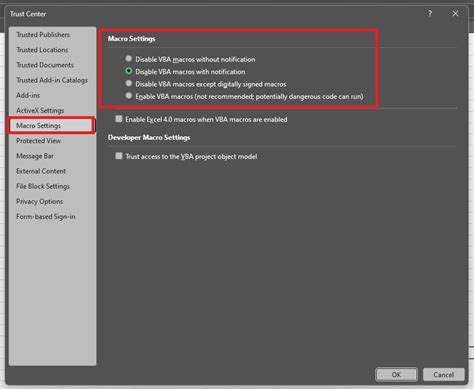The width and height of the screenshot is (474, 389).
Task: Open External Content settings
Action: (x=41, y=171)
